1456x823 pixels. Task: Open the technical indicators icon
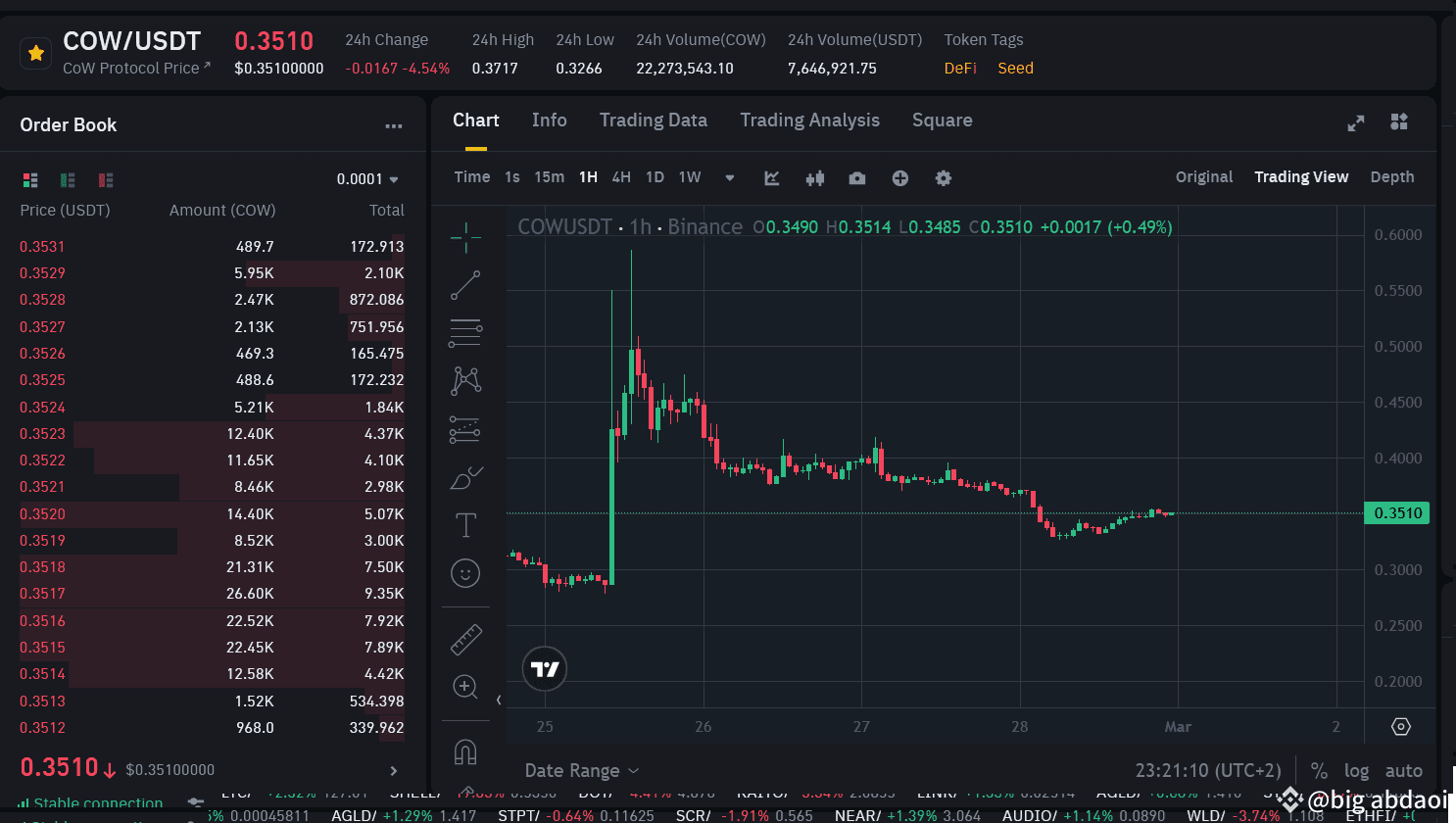[772, 177]
